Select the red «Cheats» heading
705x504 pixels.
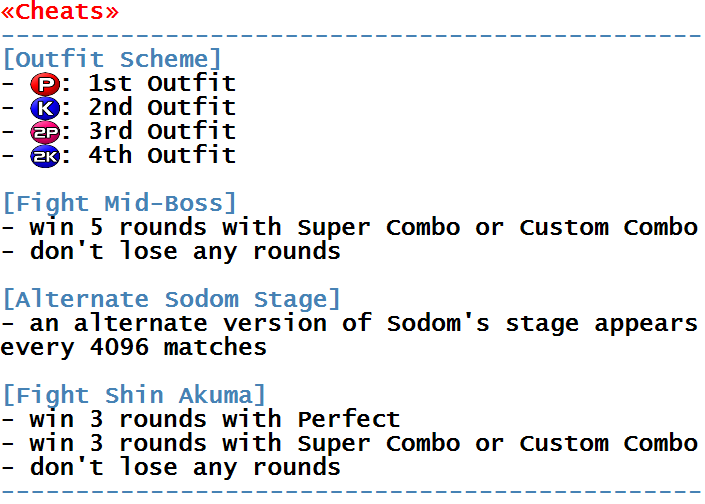pos(60,11)
